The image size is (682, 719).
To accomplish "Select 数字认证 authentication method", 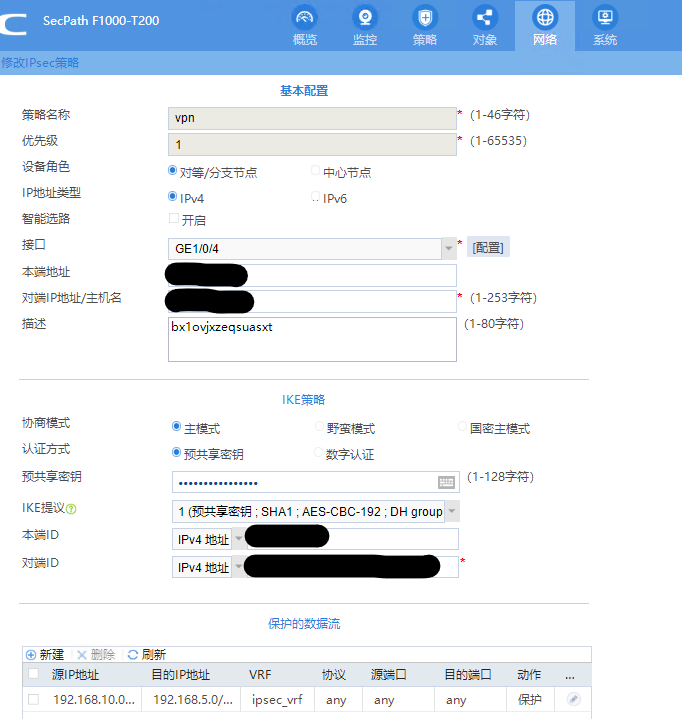I will coord(318,453).
